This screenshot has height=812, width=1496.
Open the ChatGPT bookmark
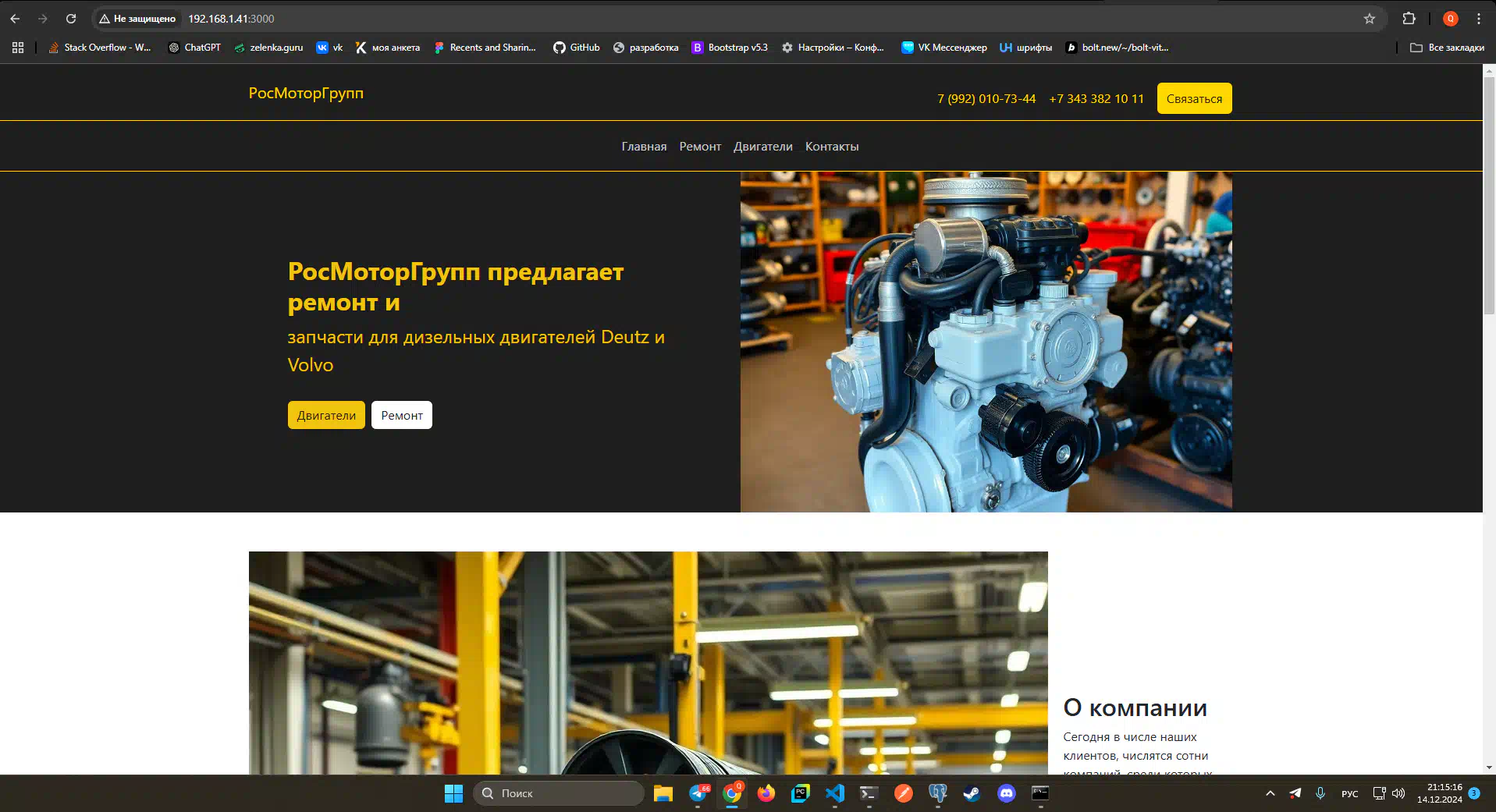194,48
